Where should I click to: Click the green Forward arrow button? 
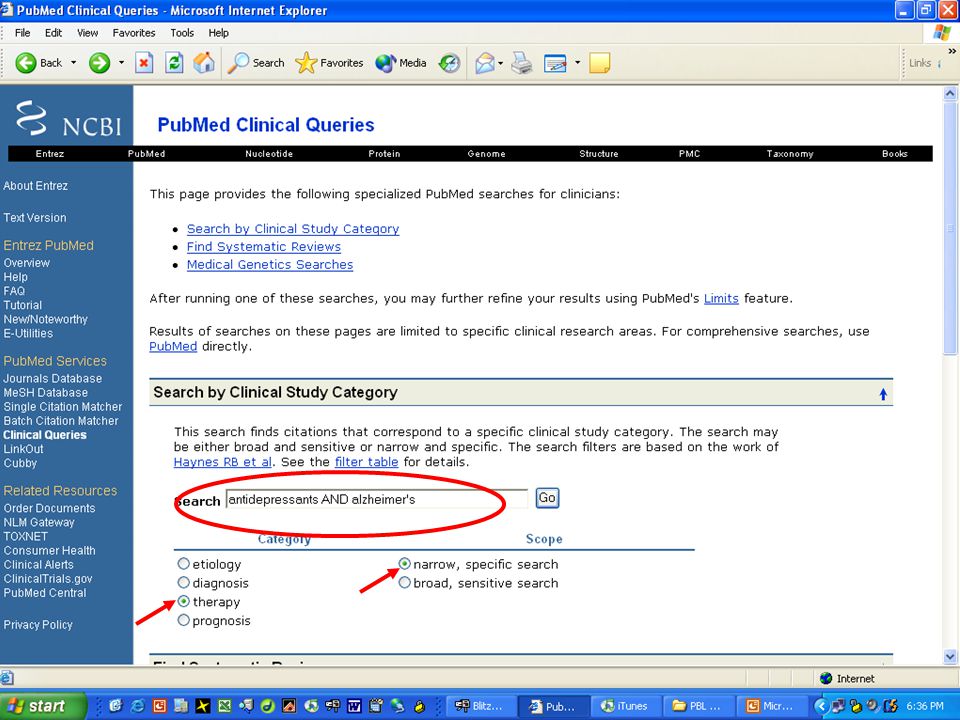99,62
